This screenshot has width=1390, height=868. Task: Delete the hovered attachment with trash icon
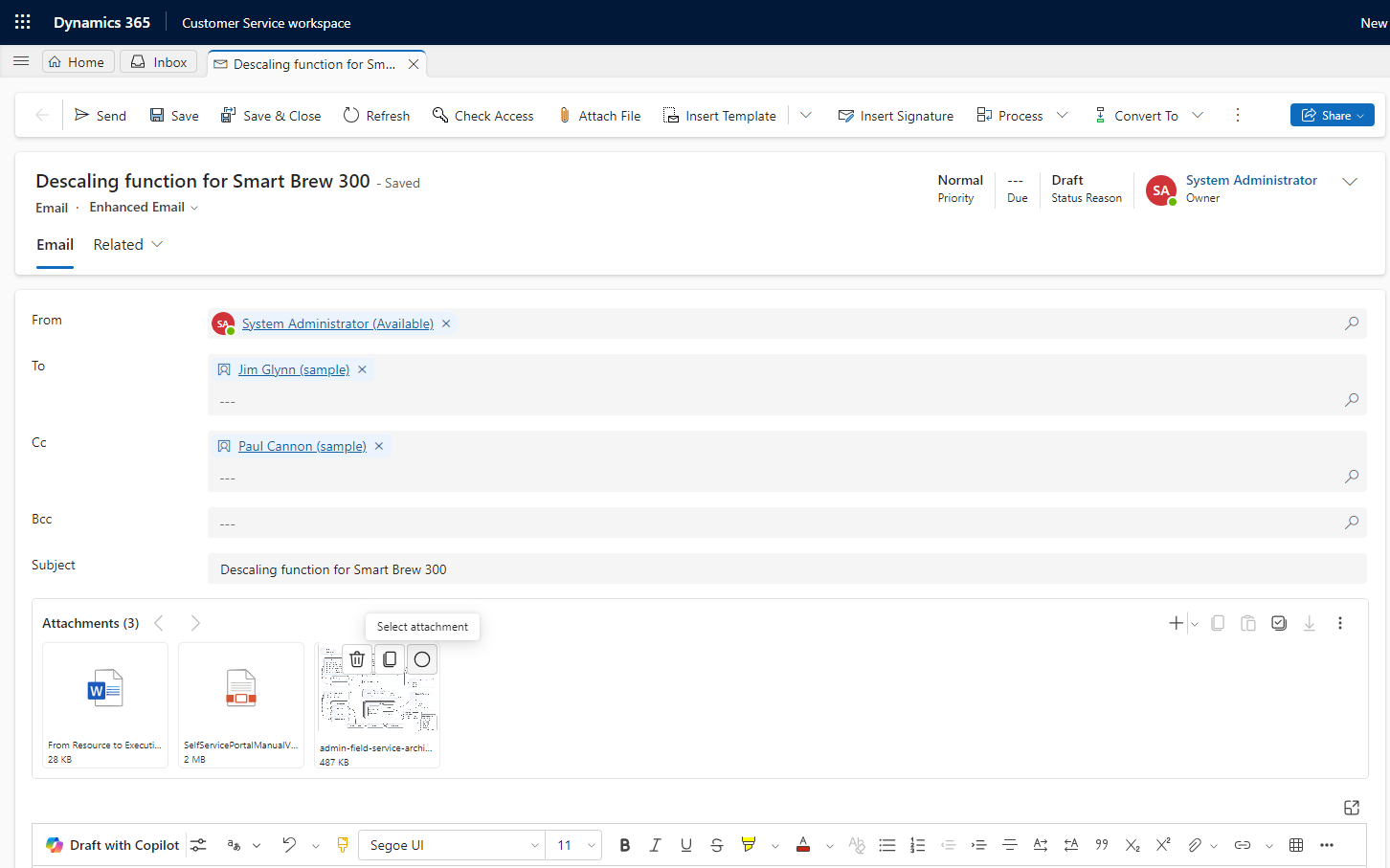tap(357, 659)
